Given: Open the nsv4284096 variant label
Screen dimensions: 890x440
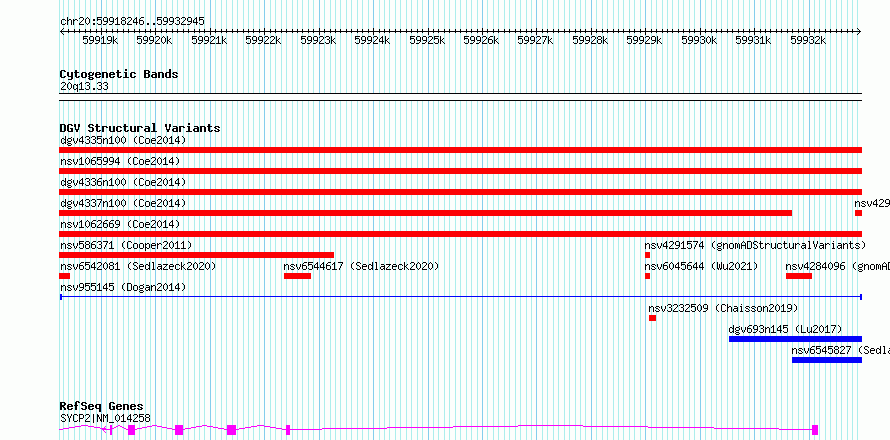Looking at the screenshot, I should (837, 266).
